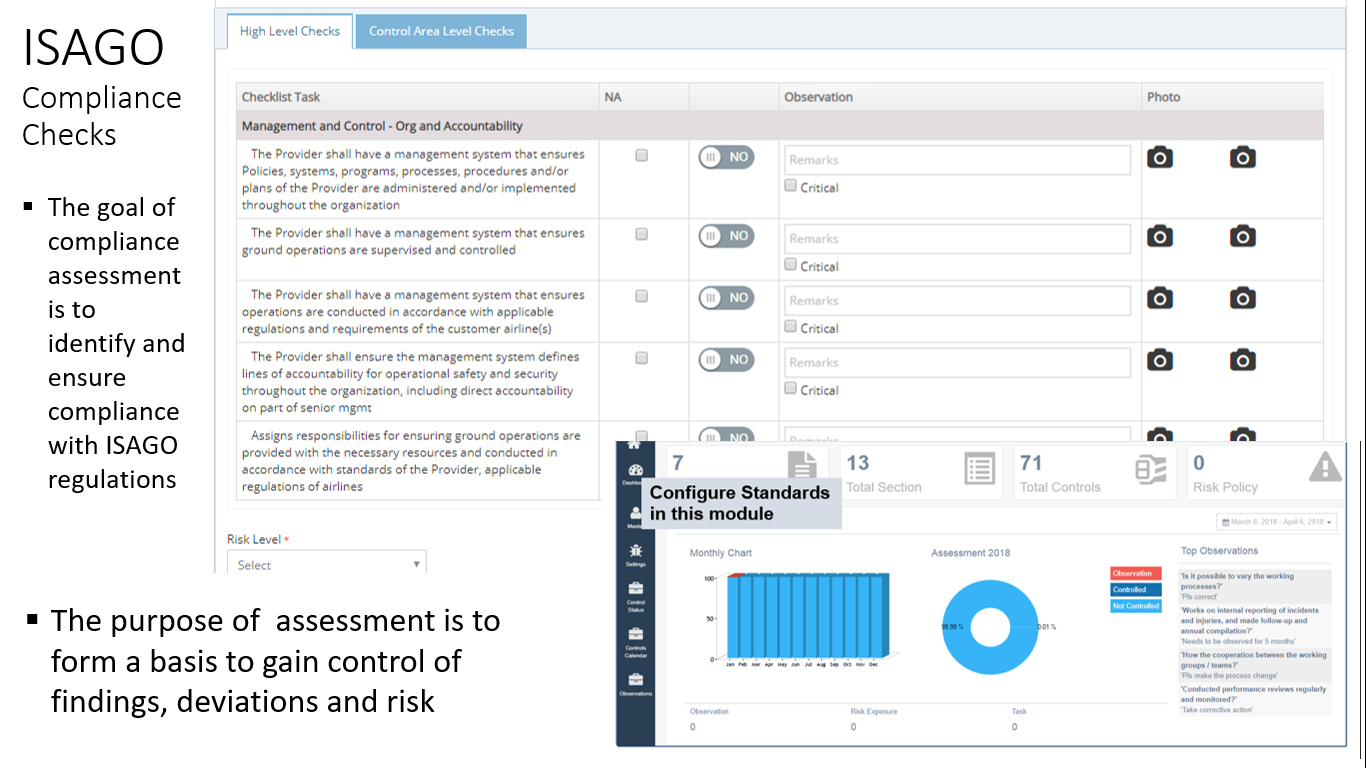Click the 'Checklist Task' column header
1366x768 pixels.
tap(281, 97)
